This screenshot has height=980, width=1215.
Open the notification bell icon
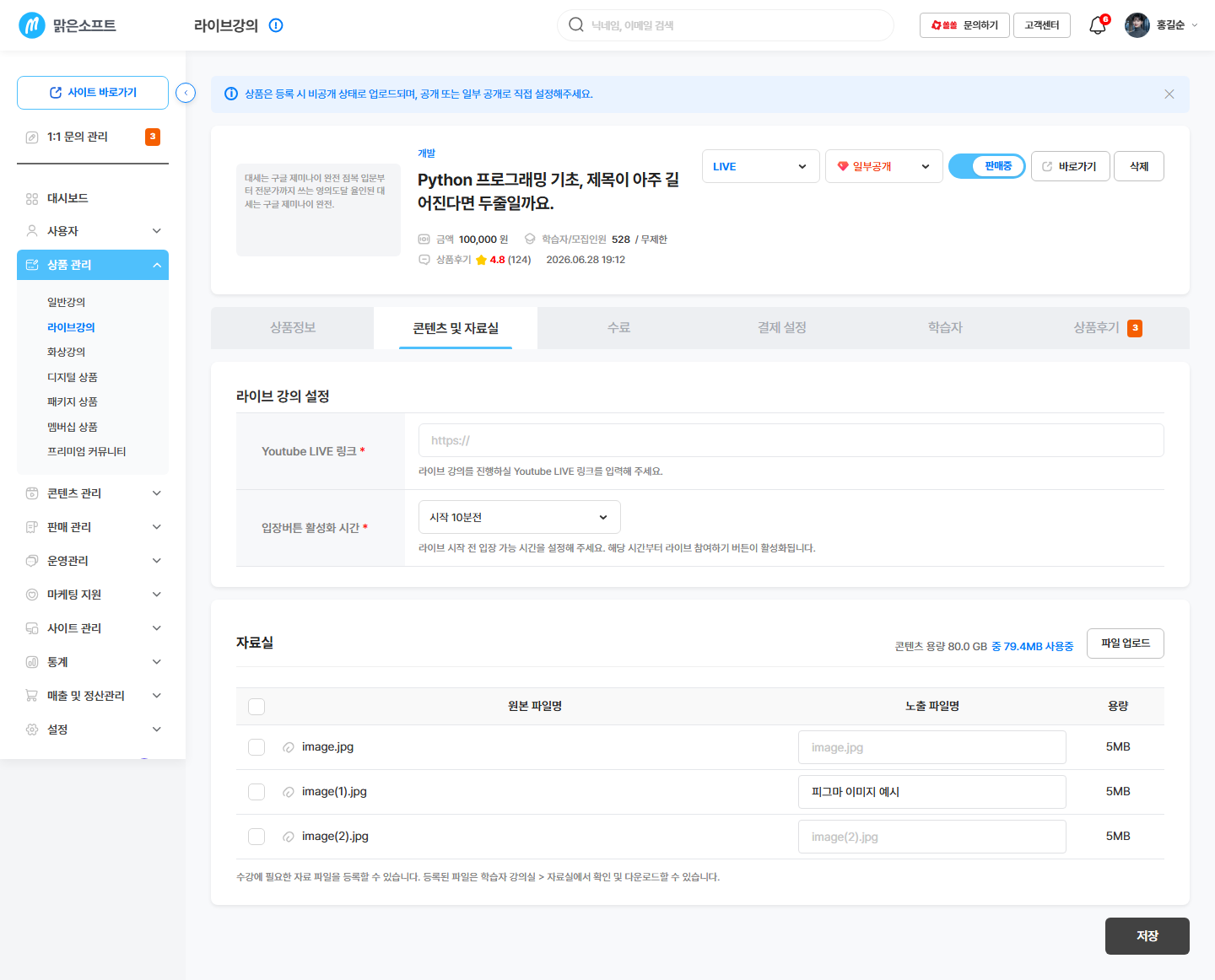(1098, 25)
